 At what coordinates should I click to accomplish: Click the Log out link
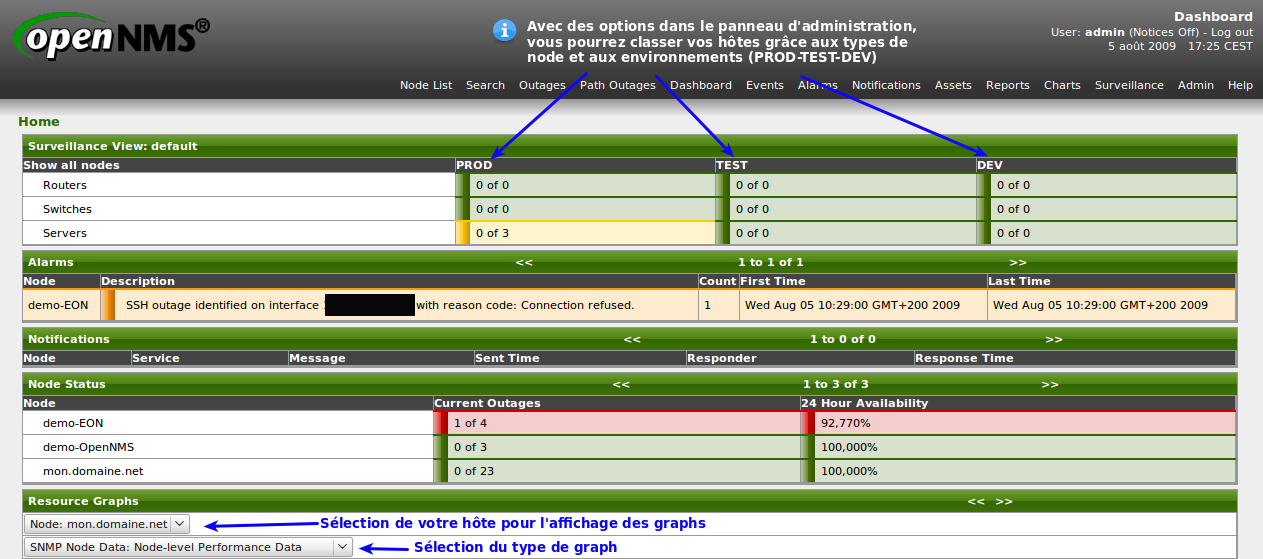tap(1232, 32)
